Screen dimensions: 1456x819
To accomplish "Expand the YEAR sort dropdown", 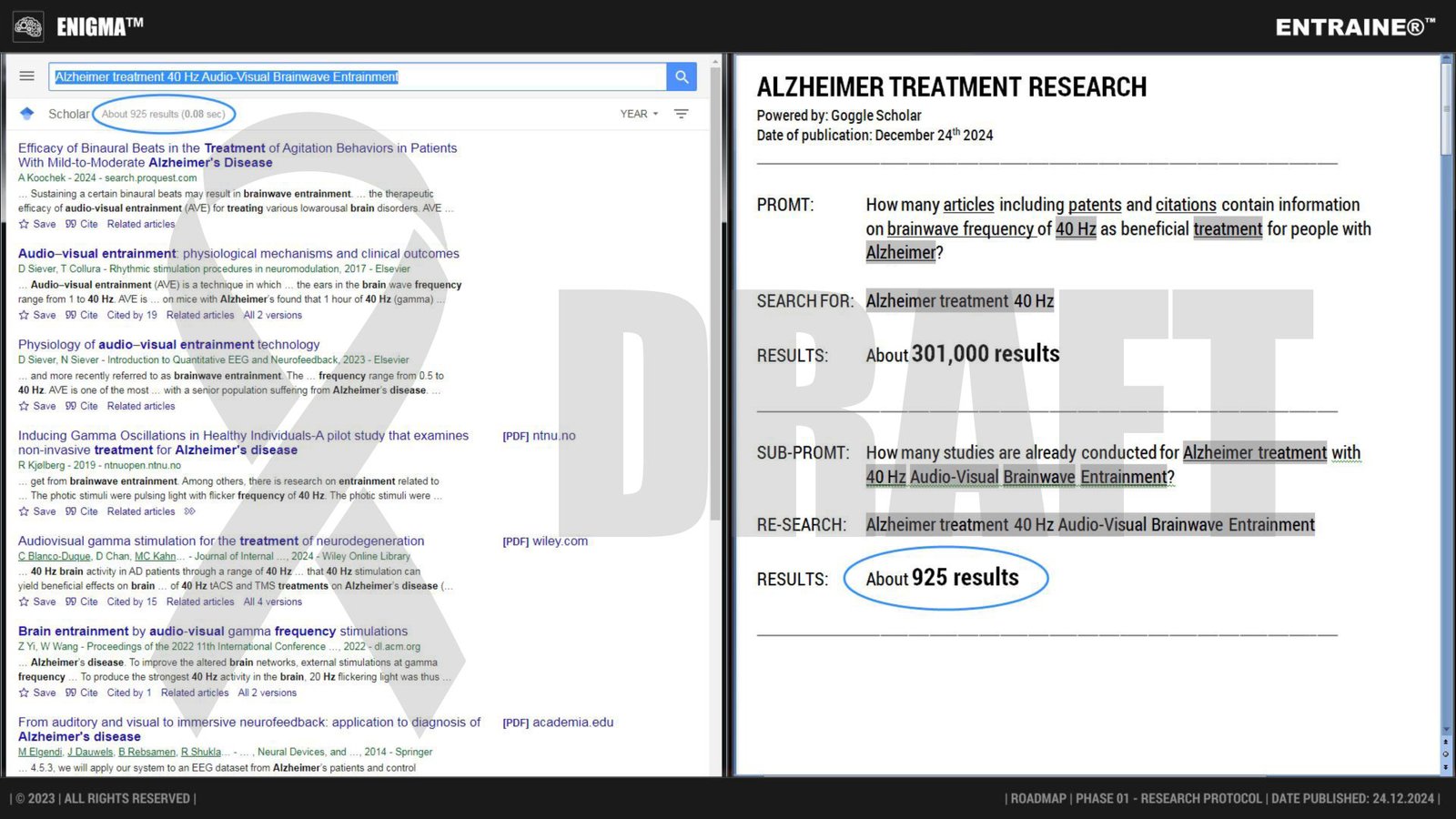I will (639, 114).
